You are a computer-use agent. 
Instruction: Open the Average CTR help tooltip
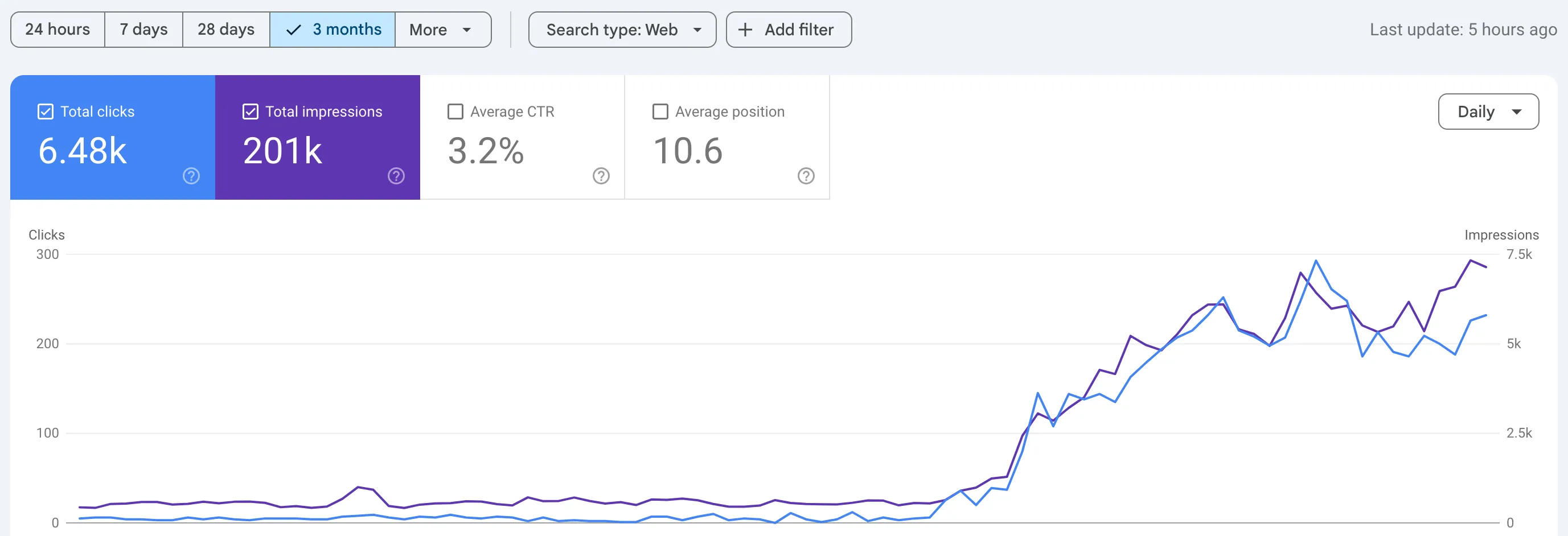600,176
